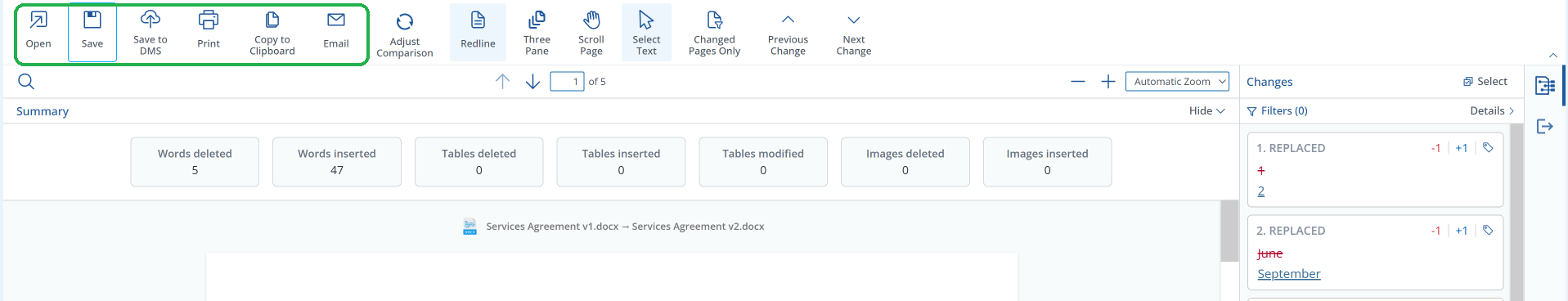Viewport: 1568px width, 301px height.
Task: Zoom in with the plus icon
Action: (1108, 81)
